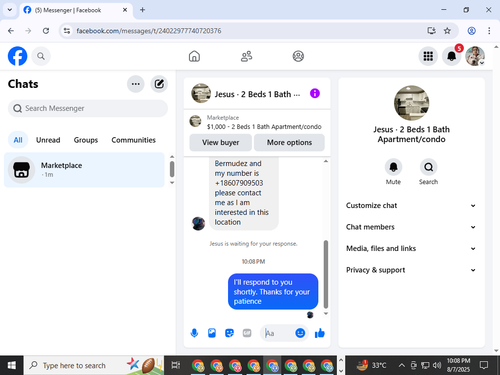Screen dimensions: 500x375
Task: Select the All chats filter
Action: pos(18,140)
